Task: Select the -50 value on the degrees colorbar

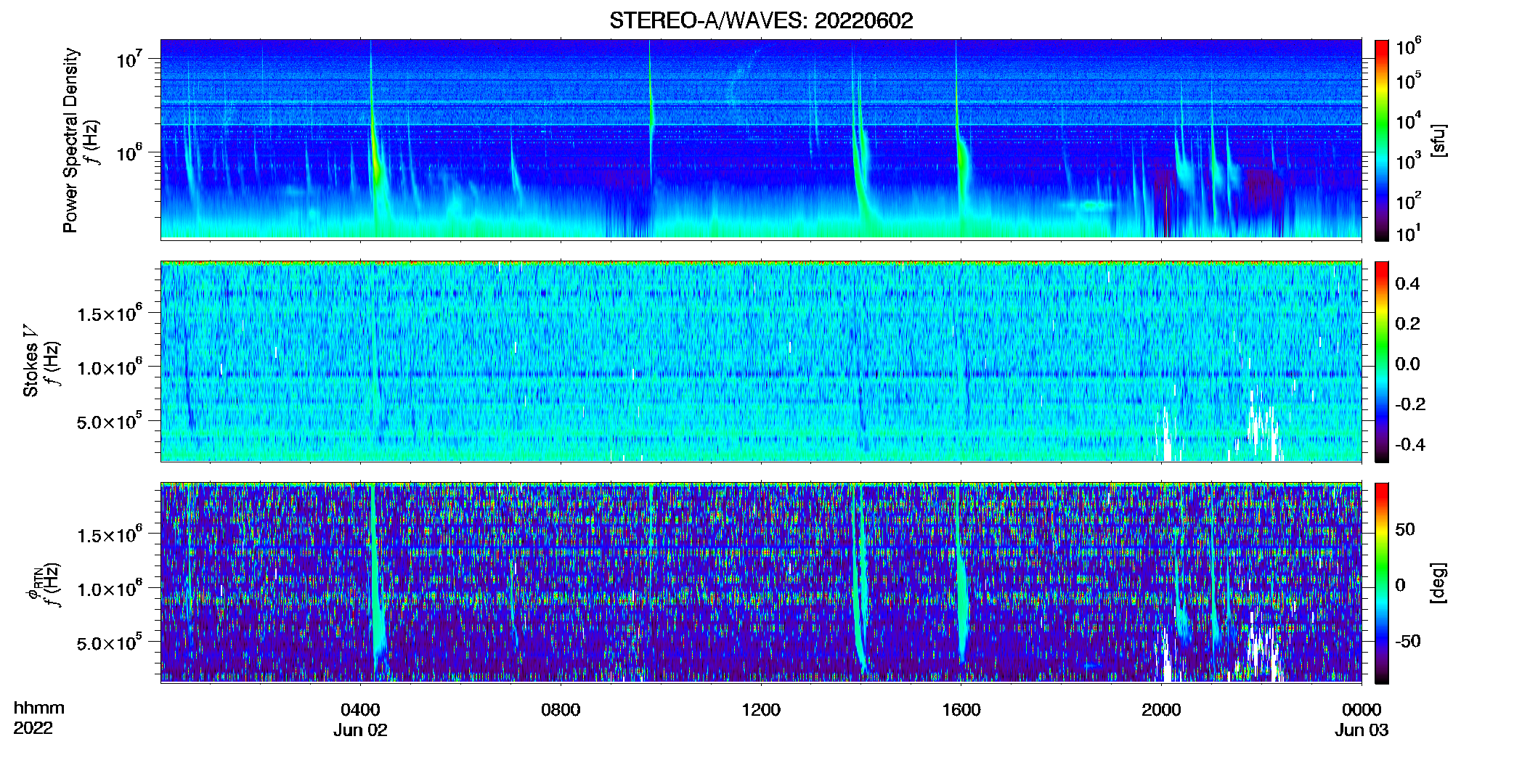Action: (x=1408, y=641)
